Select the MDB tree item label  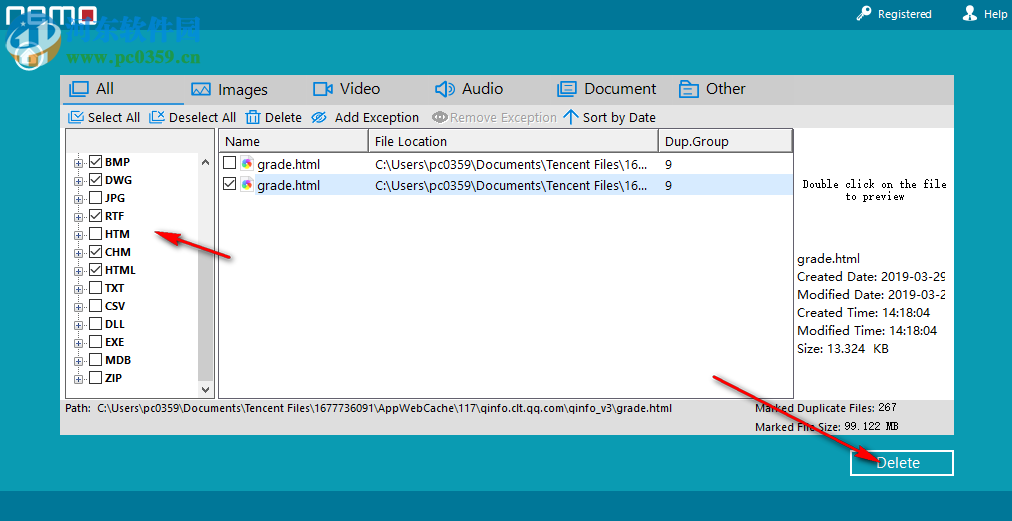coord(118,360)
